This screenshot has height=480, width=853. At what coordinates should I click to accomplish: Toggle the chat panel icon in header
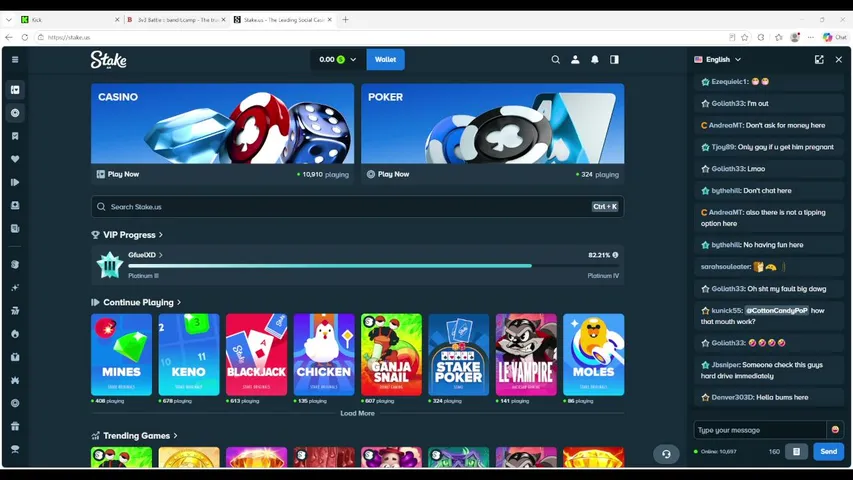click(x=614, y=59)
